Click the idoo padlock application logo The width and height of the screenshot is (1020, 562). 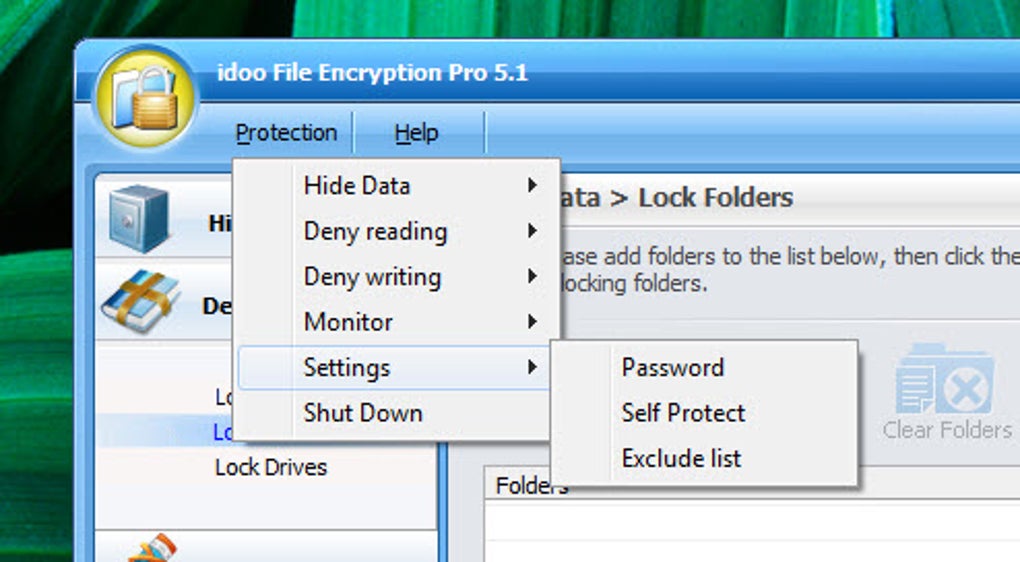tap(146, 100)
